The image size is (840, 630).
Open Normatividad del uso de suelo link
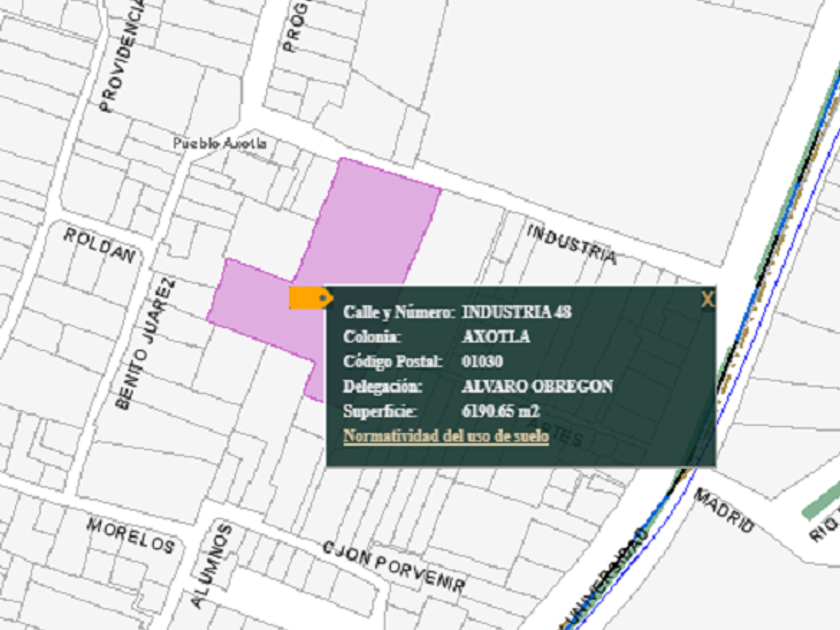(446, 436)
